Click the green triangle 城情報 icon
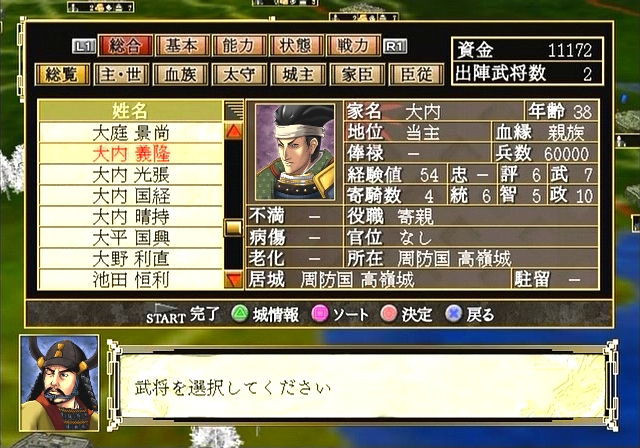Viewport: 640px width, 448px height. click(240, 314)
